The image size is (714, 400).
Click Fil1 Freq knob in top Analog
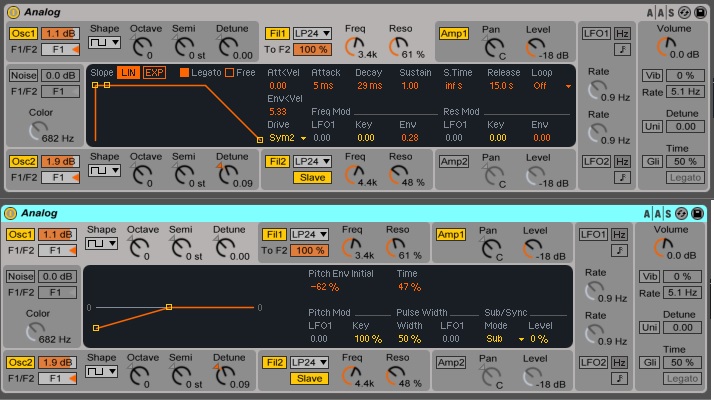tap(355, 46)
